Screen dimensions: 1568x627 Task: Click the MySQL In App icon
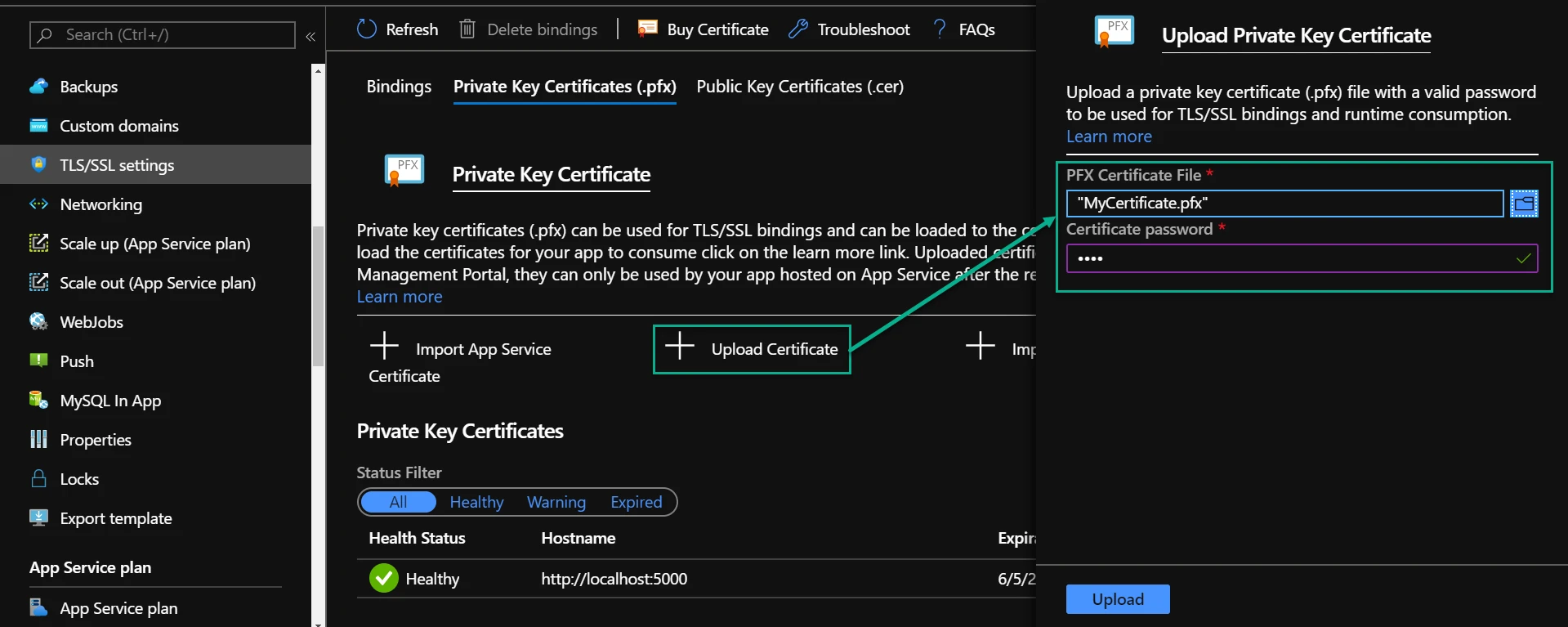point(38,400)
